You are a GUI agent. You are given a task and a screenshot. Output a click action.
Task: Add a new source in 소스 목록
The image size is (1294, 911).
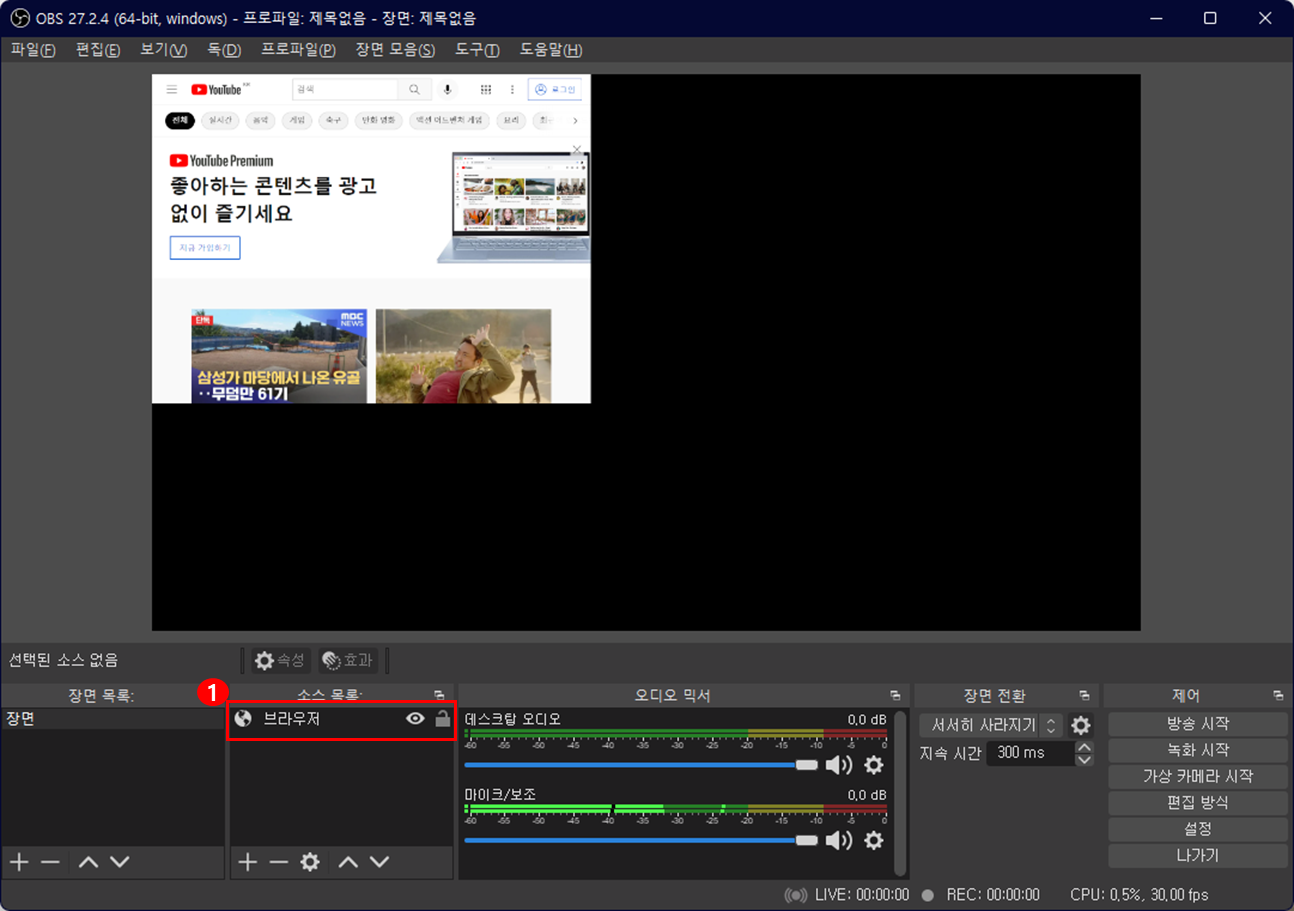click(x=248, y=862)
